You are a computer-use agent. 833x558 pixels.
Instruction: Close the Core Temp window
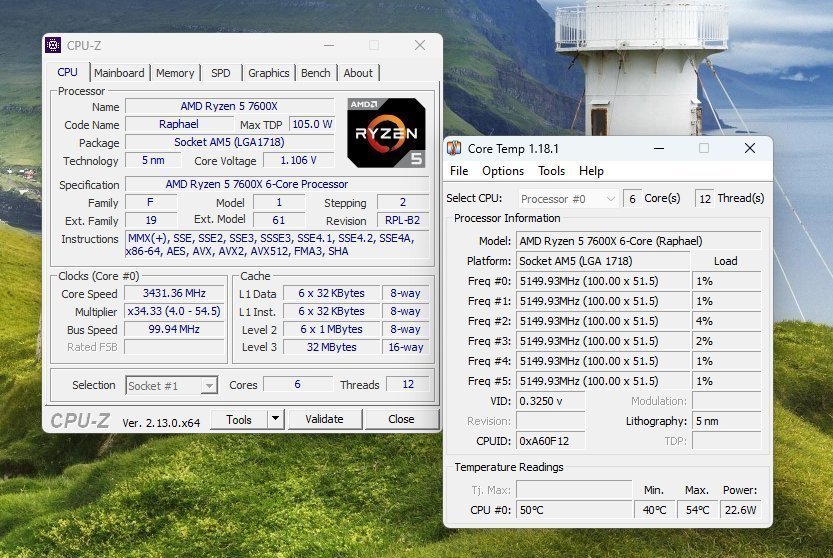(x=750, y=148)
